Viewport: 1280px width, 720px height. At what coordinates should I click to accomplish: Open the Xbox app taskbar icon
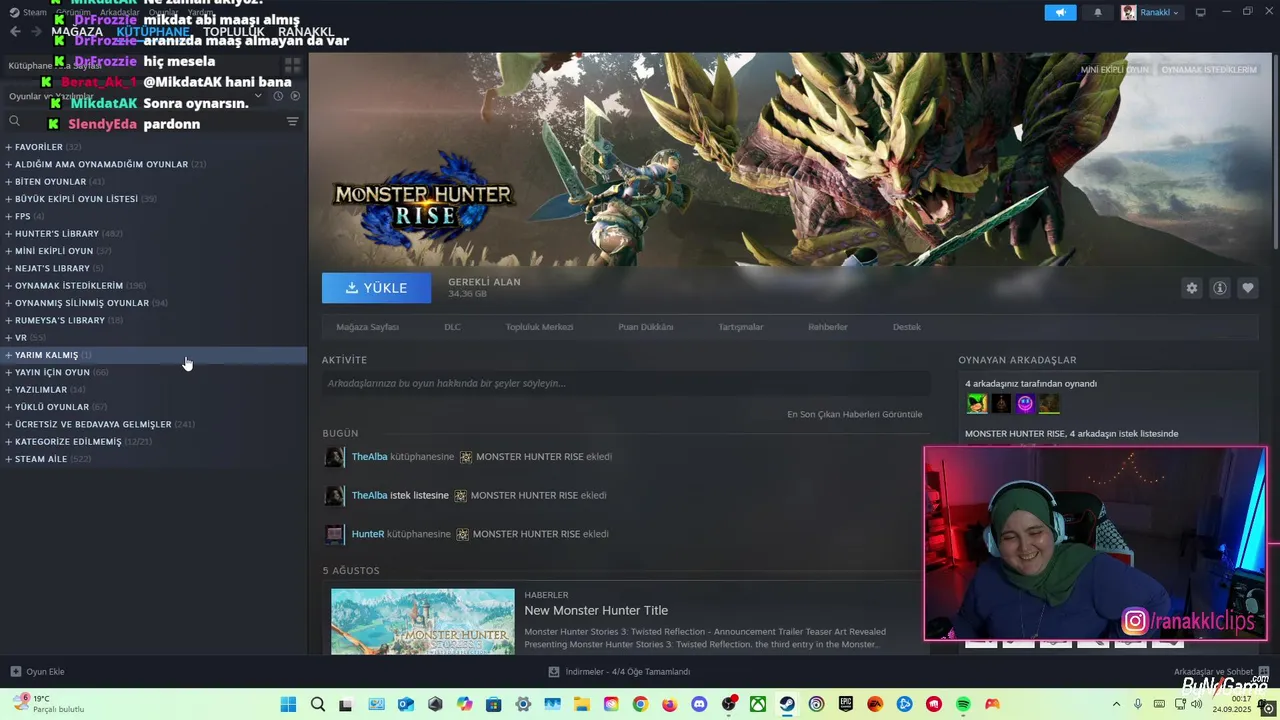point(758,704)
